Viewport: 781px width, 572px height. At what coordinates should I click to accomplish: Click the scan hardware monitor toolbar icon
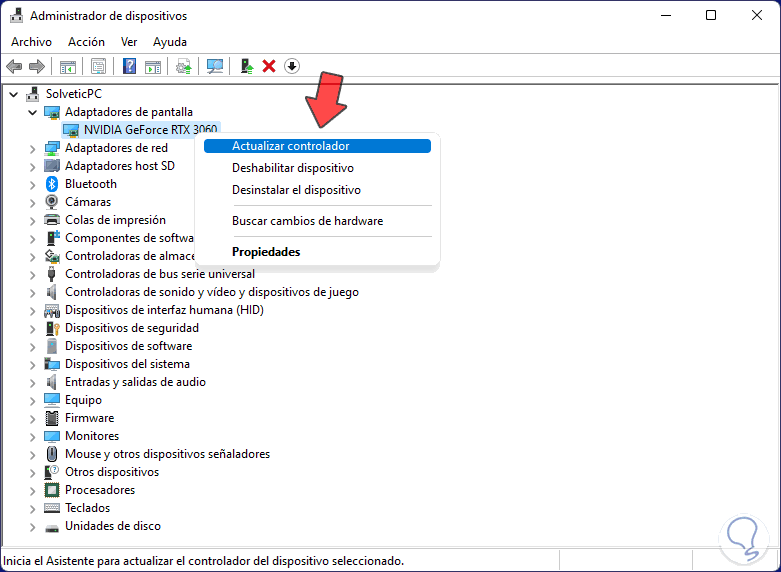215,66
